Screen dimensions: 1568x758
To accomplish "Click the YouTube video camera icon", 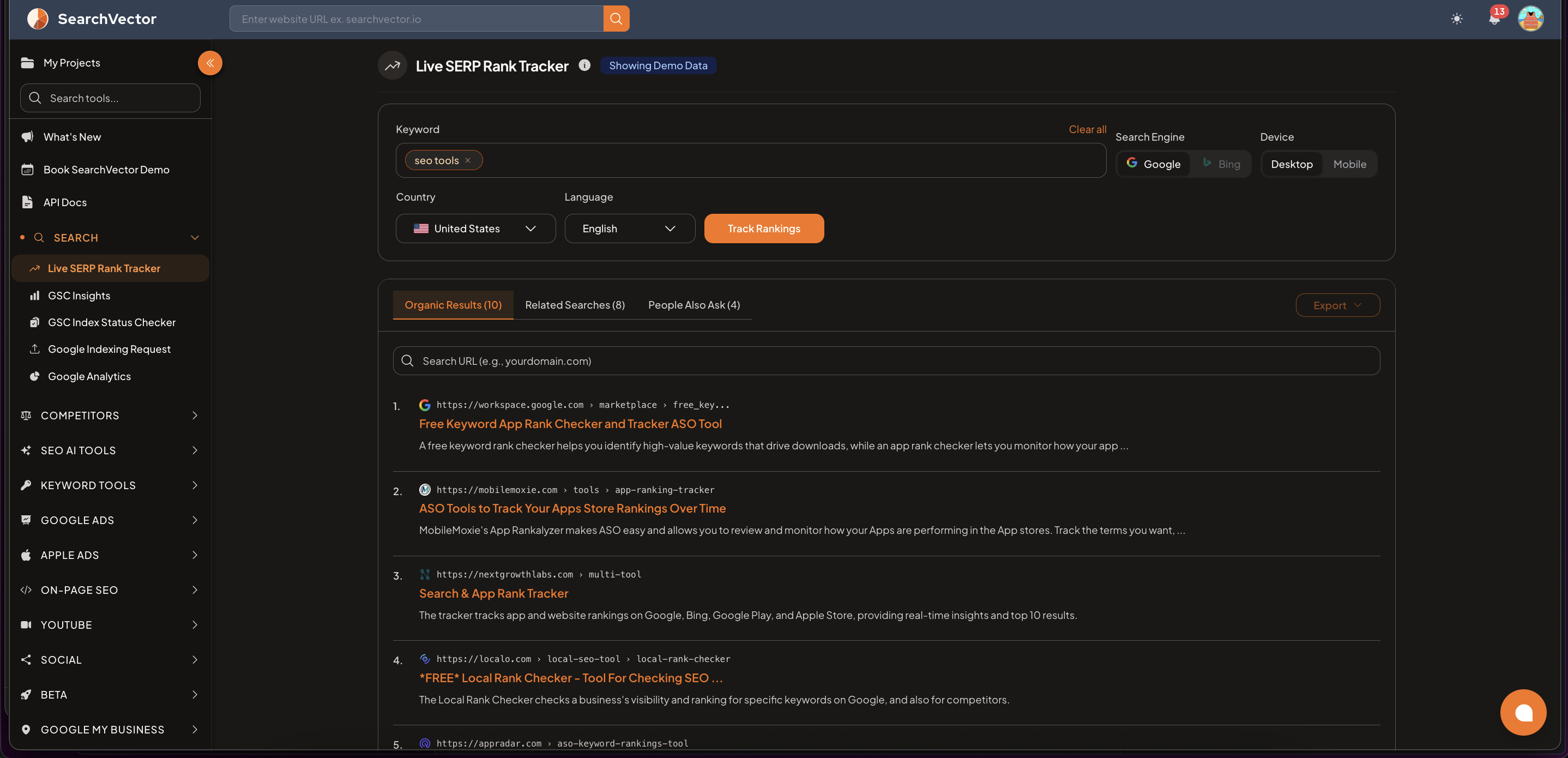I will (x=26, y=624).
